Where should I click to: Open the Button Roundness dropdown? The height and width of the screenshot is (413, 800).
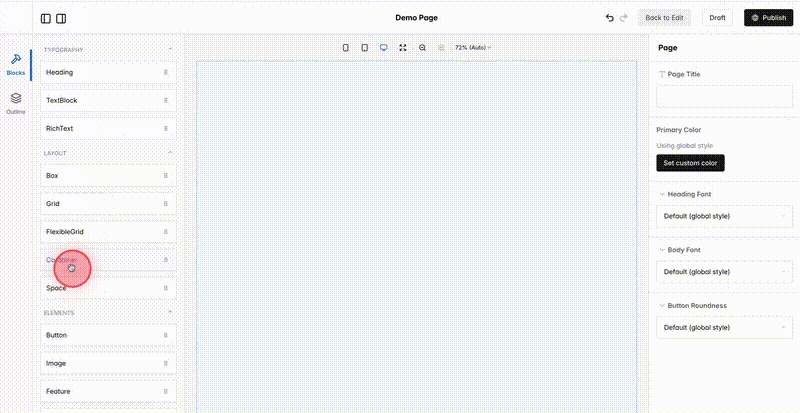[x=724, y=328]
